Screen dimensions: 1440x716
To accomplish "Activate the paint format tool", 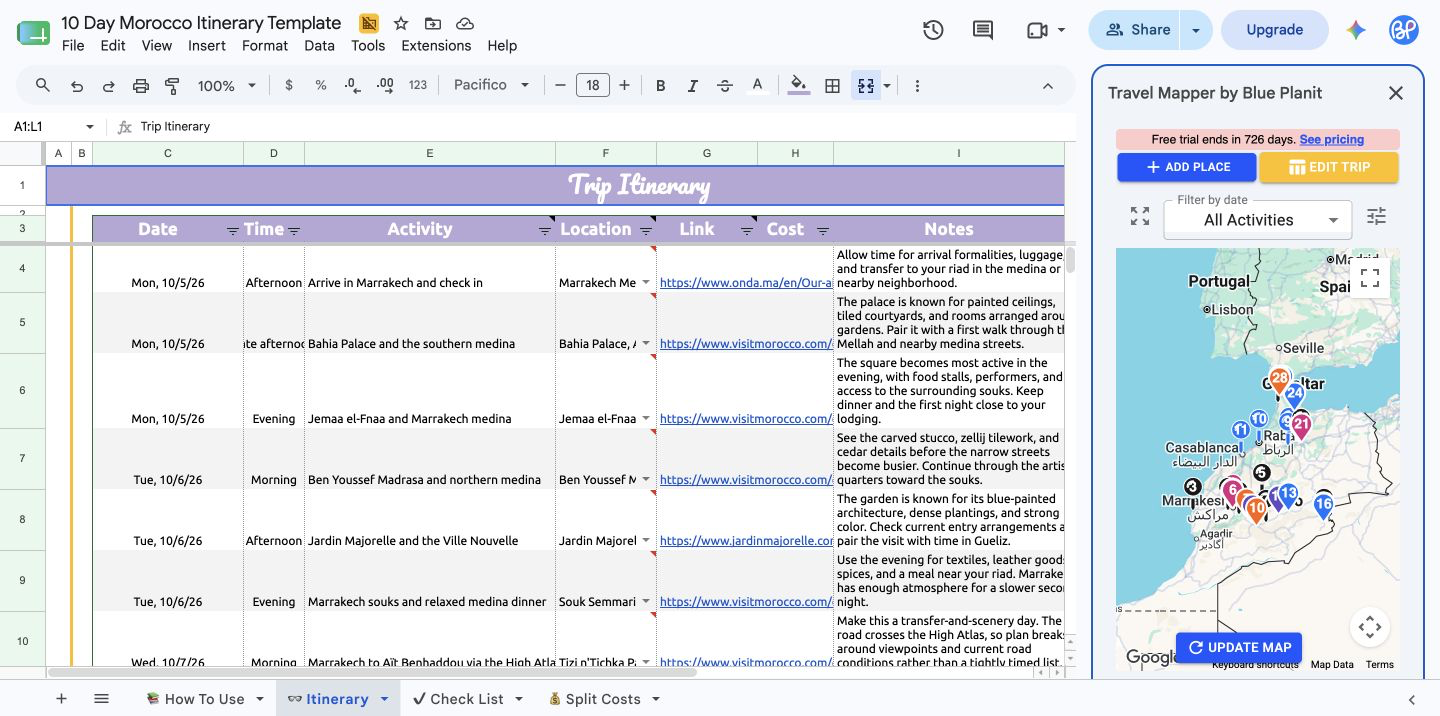I will pos(172,86).
